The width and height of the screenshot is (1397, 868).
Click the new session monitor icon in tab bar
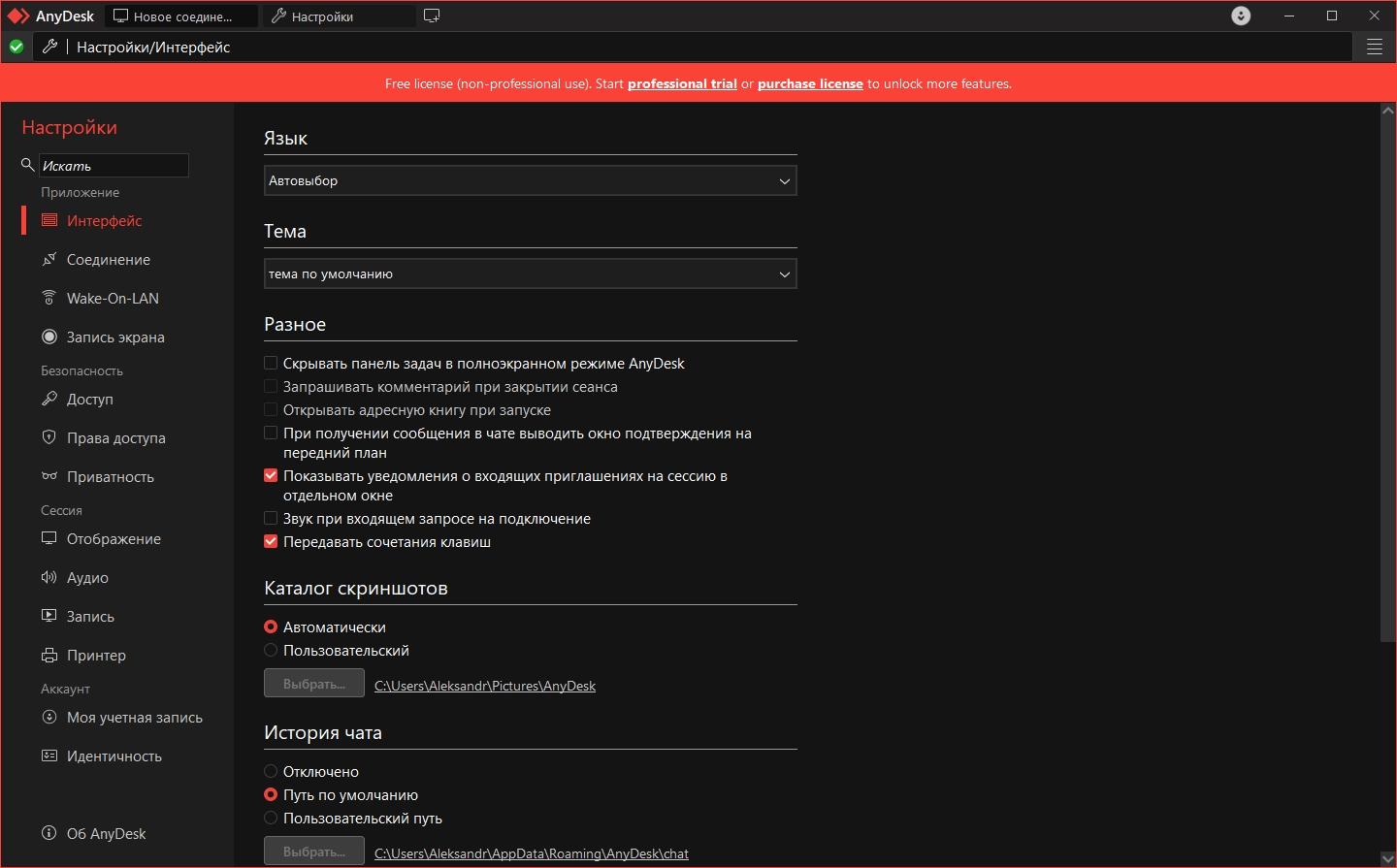point(432,16)
